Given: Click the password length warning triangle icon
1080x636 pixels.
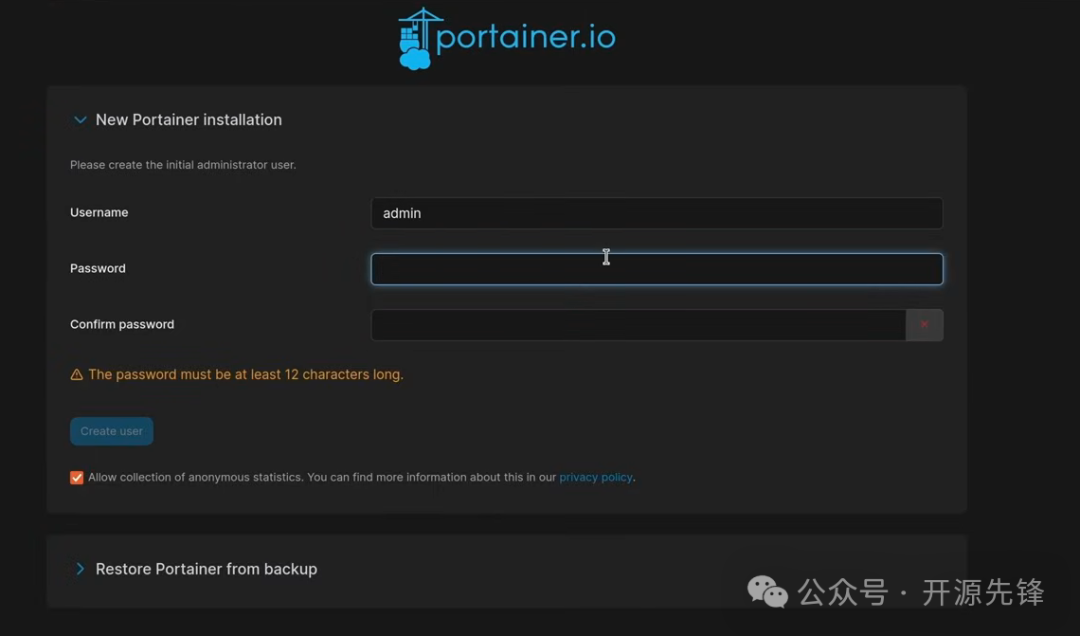Looking at the screenshot, I should pyautogui.click(x=76, y=375).
